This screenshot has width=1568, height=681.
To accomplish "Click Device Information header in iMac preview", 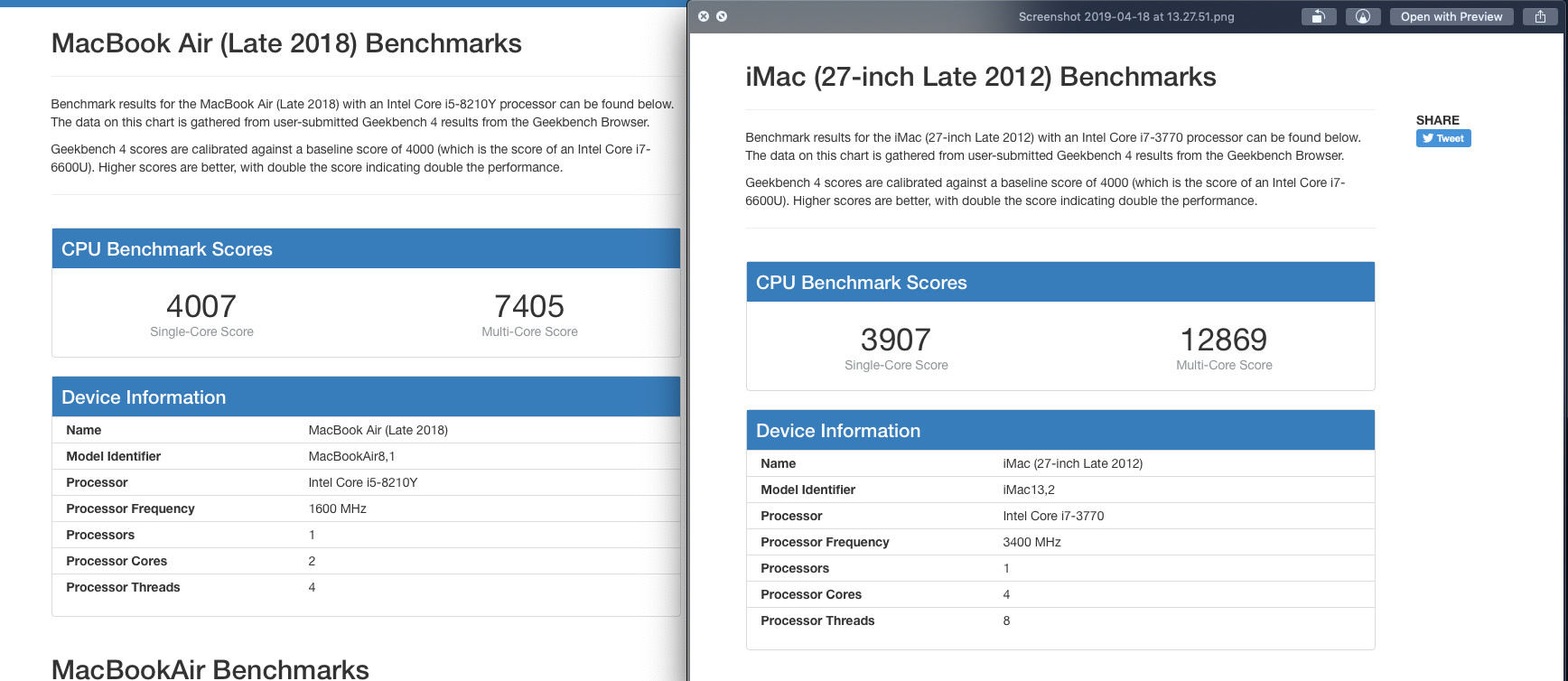I will pyautogui.click(x=1060, y=430).
